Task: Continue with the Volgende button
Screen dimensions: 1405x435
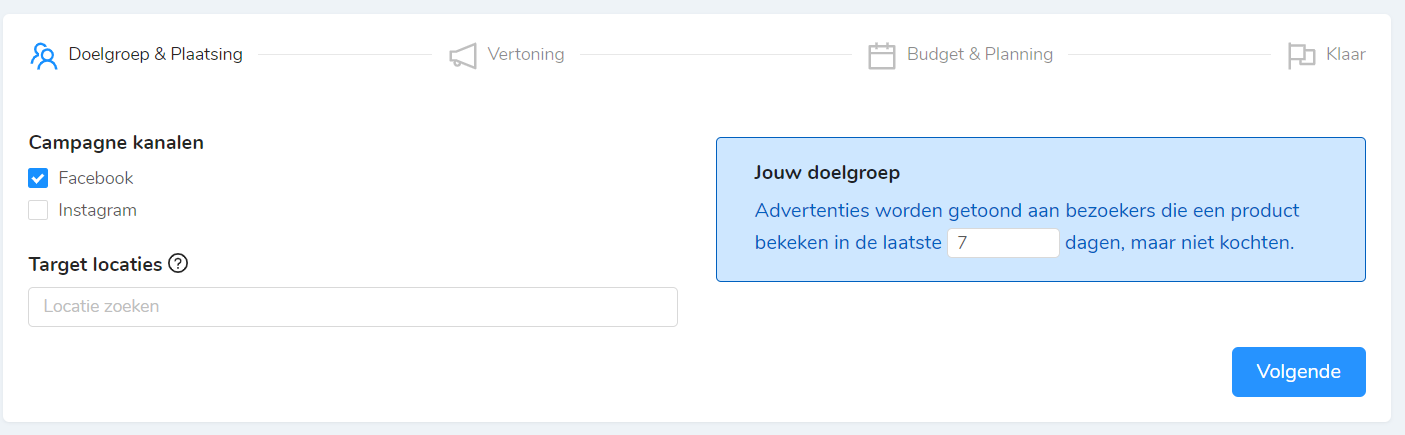Action: (1298, 372)
